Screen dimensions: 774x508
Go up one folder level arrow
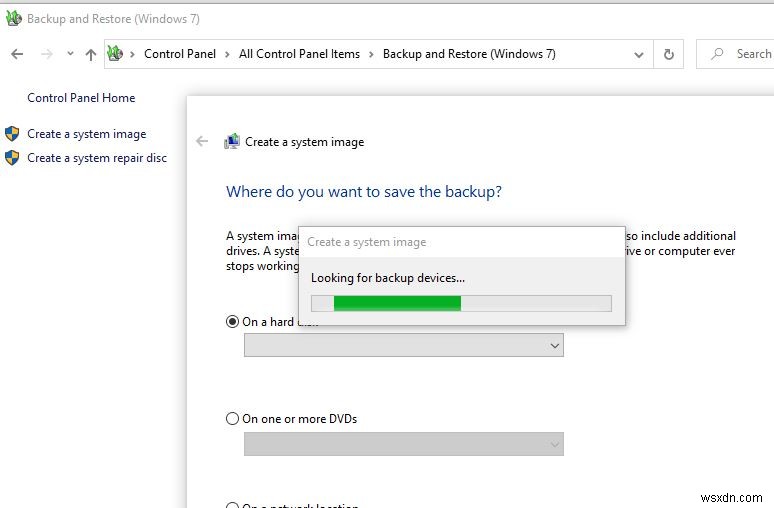[x=90, y=54]
